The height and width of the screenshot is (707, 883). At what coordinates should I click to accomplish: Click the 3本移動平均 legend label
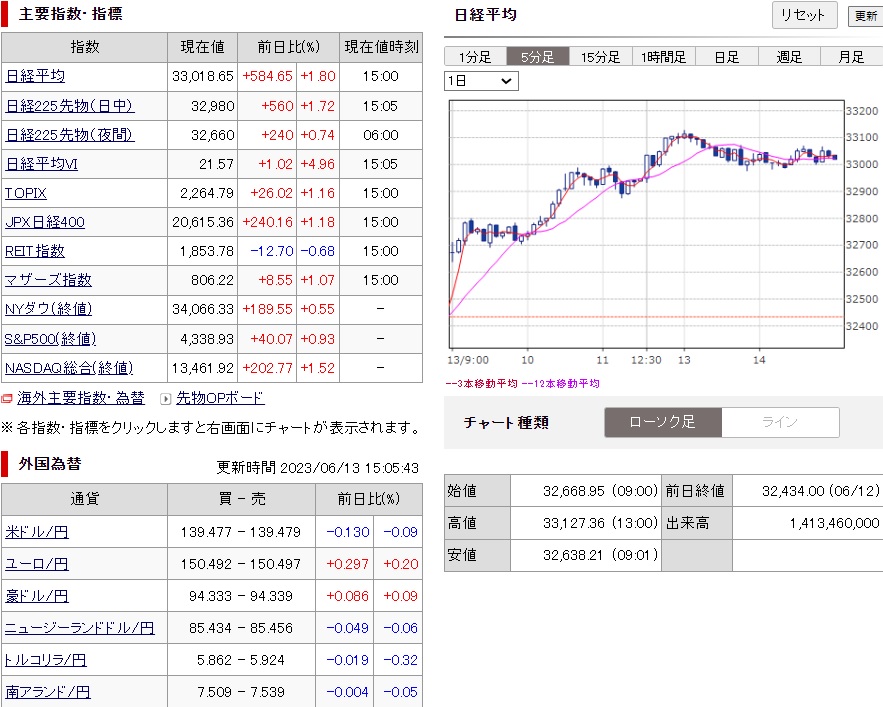[x=481, y=384]
